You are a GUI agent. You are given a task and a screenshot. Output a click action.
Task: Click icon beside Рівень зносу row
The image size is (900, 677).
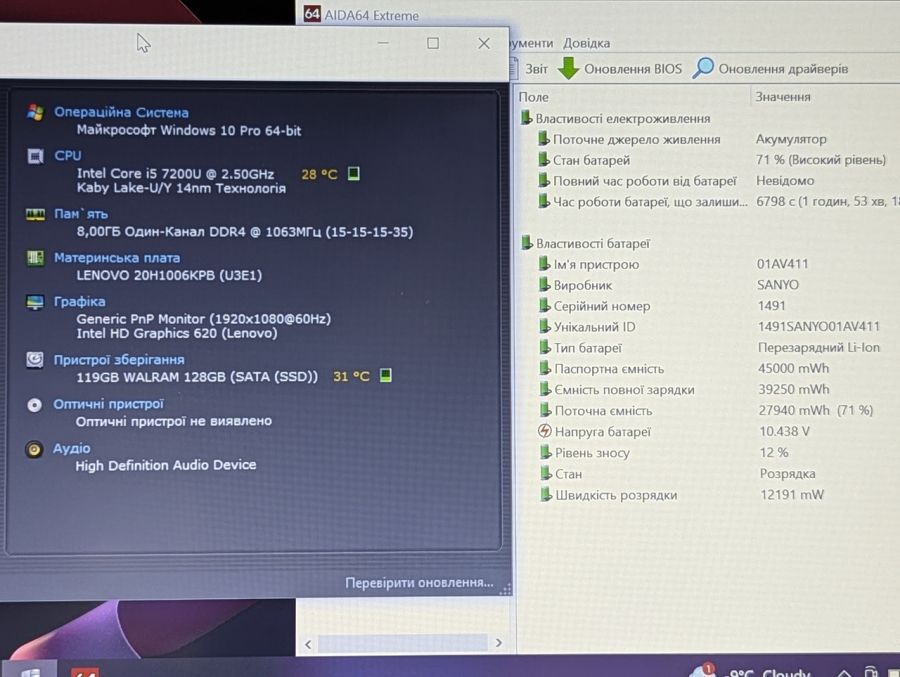point(545,452)
